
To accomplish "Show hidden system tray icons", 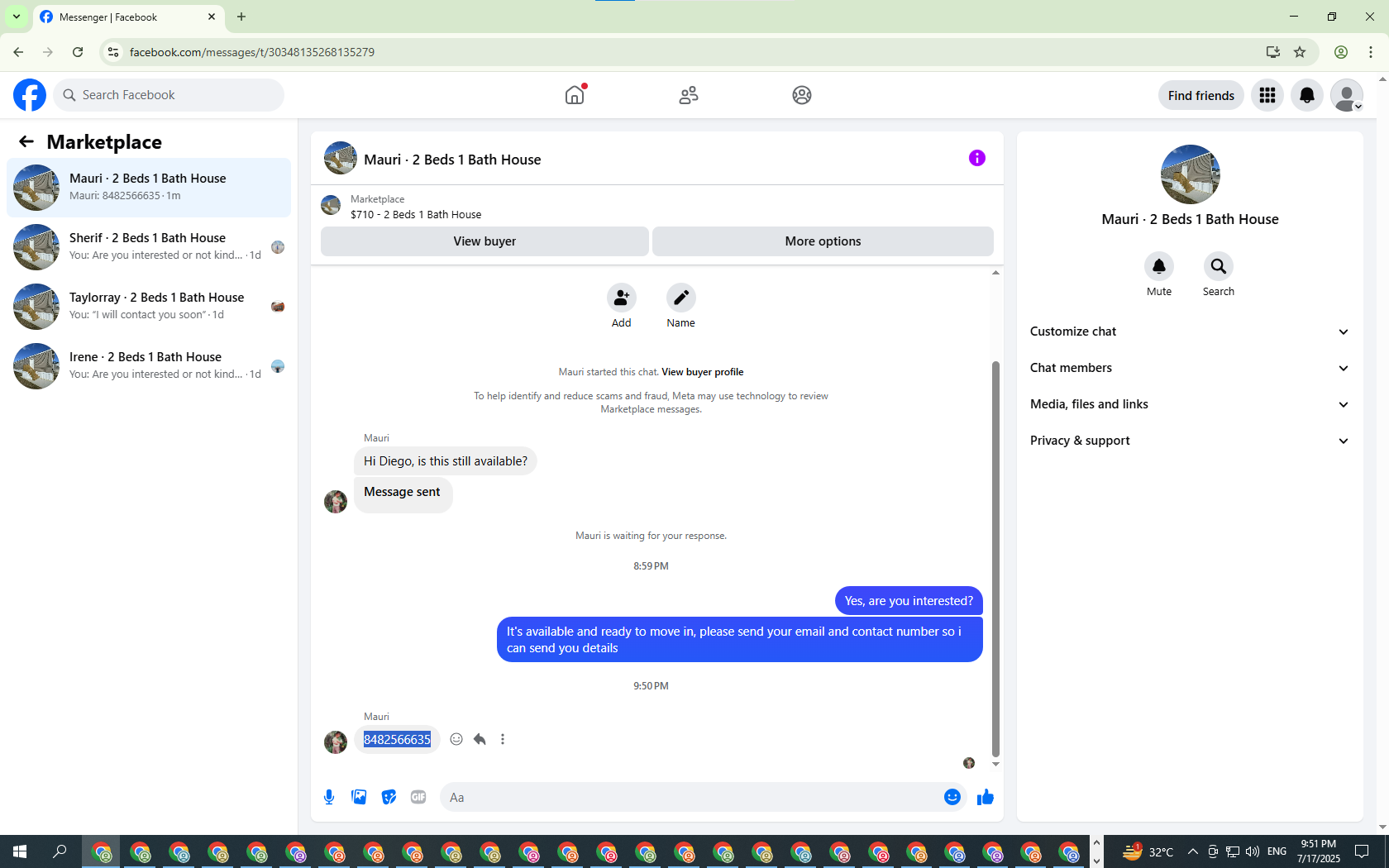I will point(1192,851).
